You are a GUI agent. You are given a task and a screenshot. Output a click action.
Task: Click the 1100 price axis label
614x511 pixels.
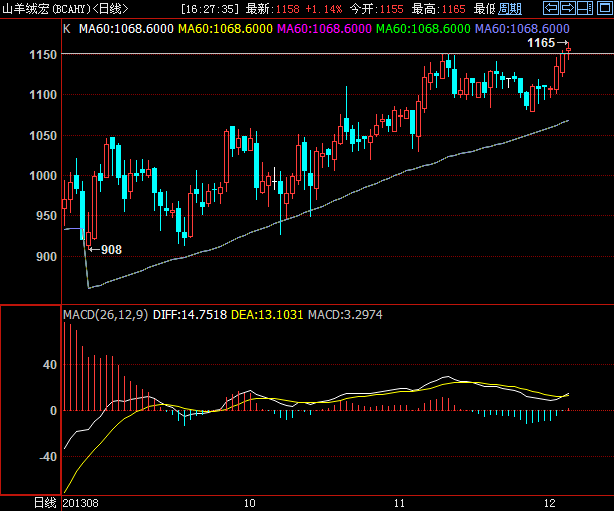tap(43, 95)
